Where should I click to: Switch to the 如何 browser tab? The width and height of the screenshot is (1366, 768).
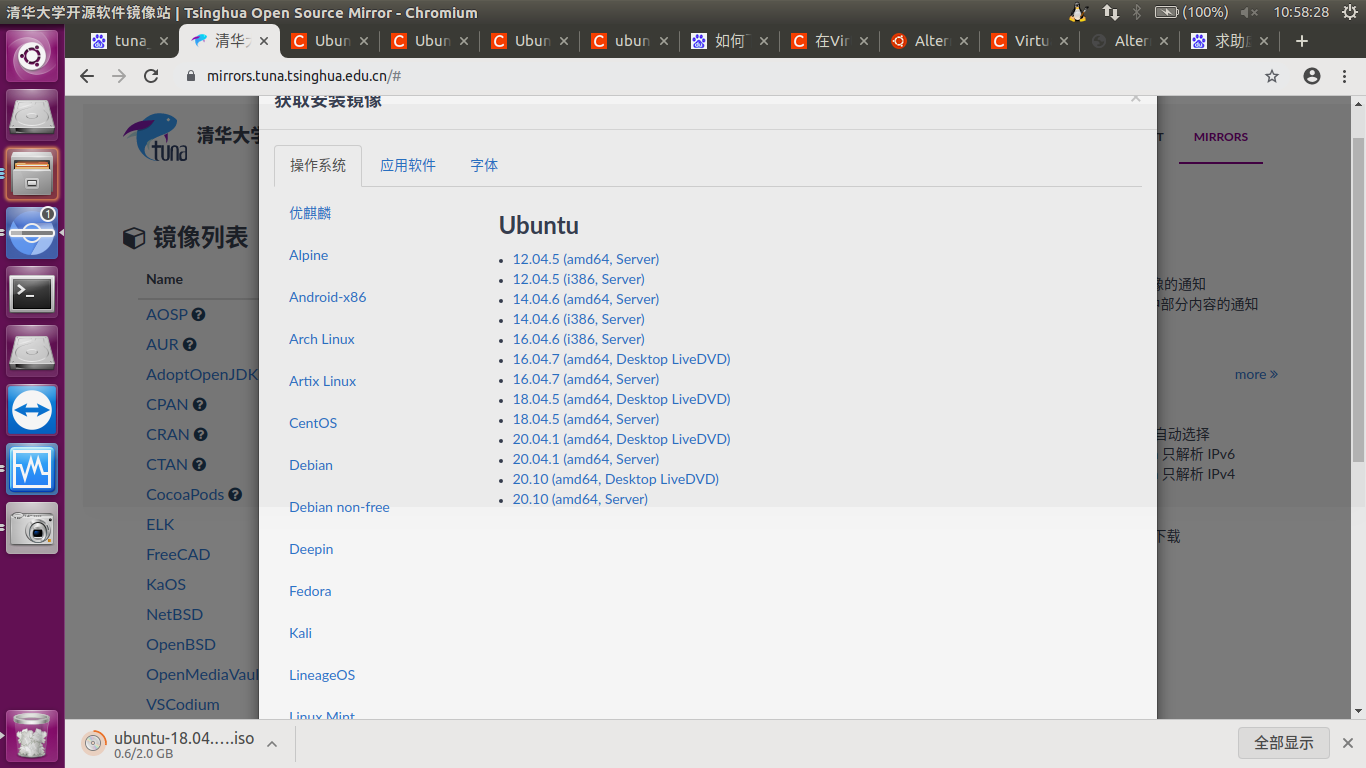tap(729, 41)
